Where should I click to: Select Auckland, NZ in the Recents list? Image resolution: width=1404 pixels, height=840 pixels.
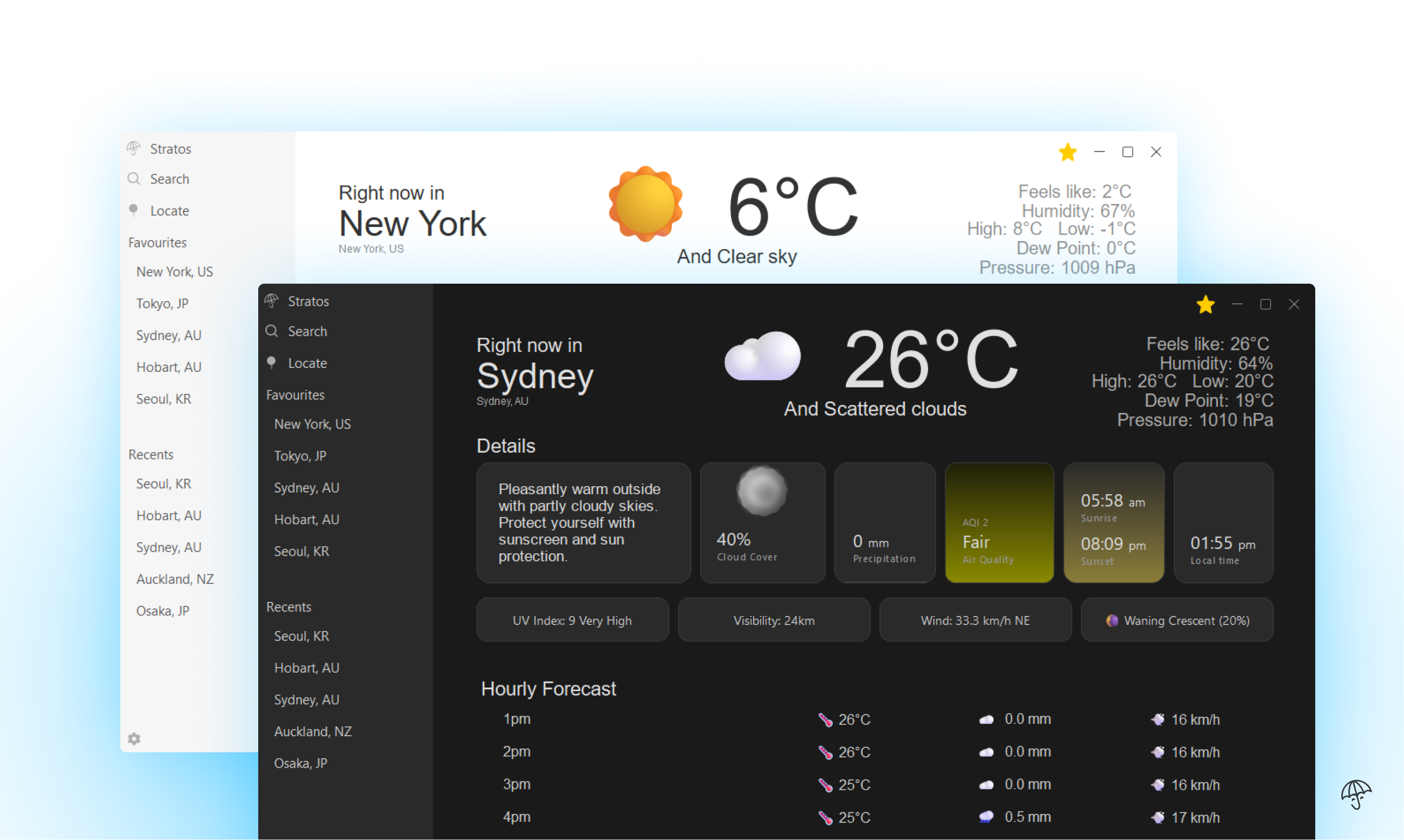313,731
